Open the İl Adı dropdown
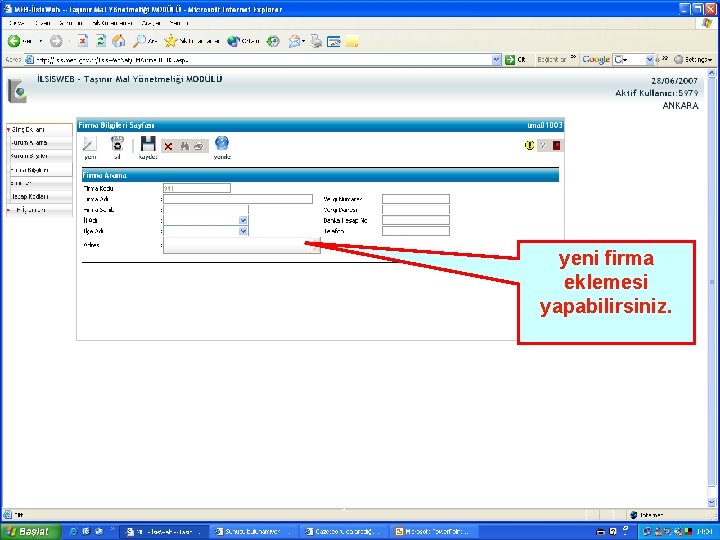The height and width of the screenshot is (540, 720). [x=243, y=220]
